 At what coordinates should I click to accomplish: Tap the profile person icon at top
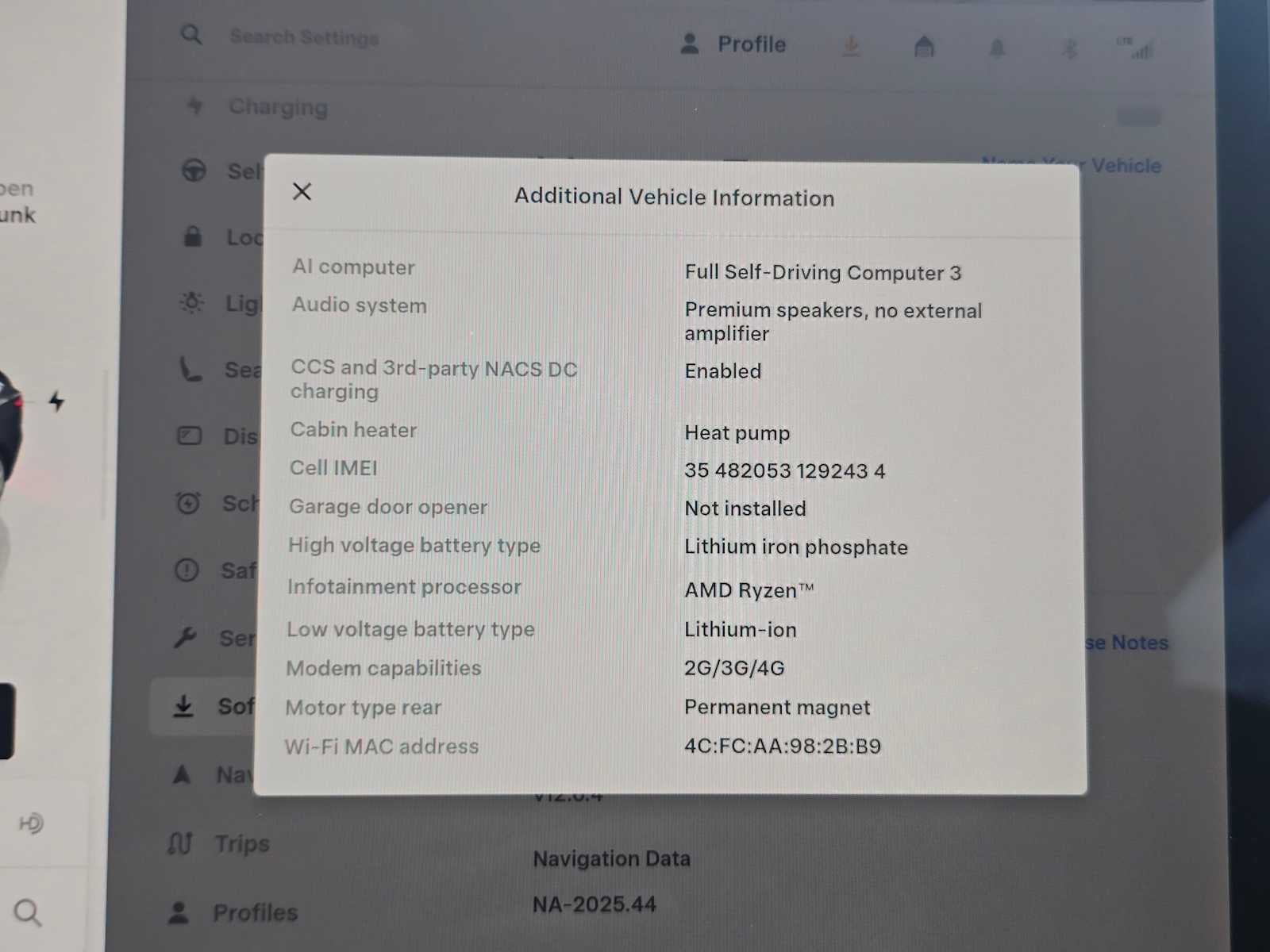[690, 44]
